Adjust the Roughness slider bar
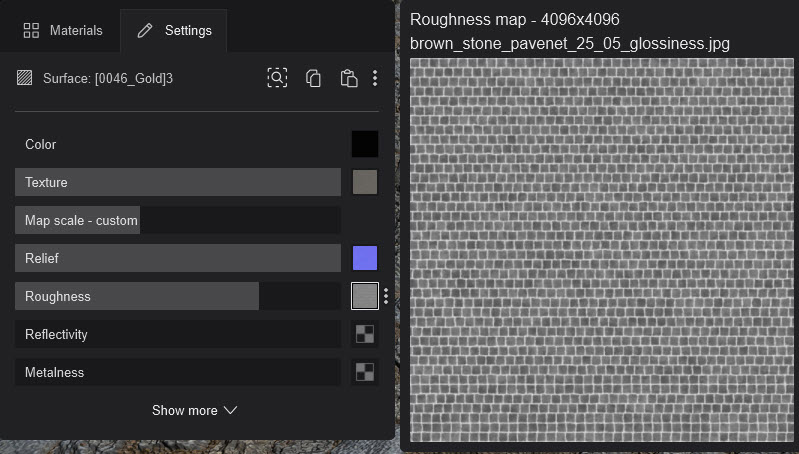Image resolution: width=799 pixels, height=454 pixels. 178,296
